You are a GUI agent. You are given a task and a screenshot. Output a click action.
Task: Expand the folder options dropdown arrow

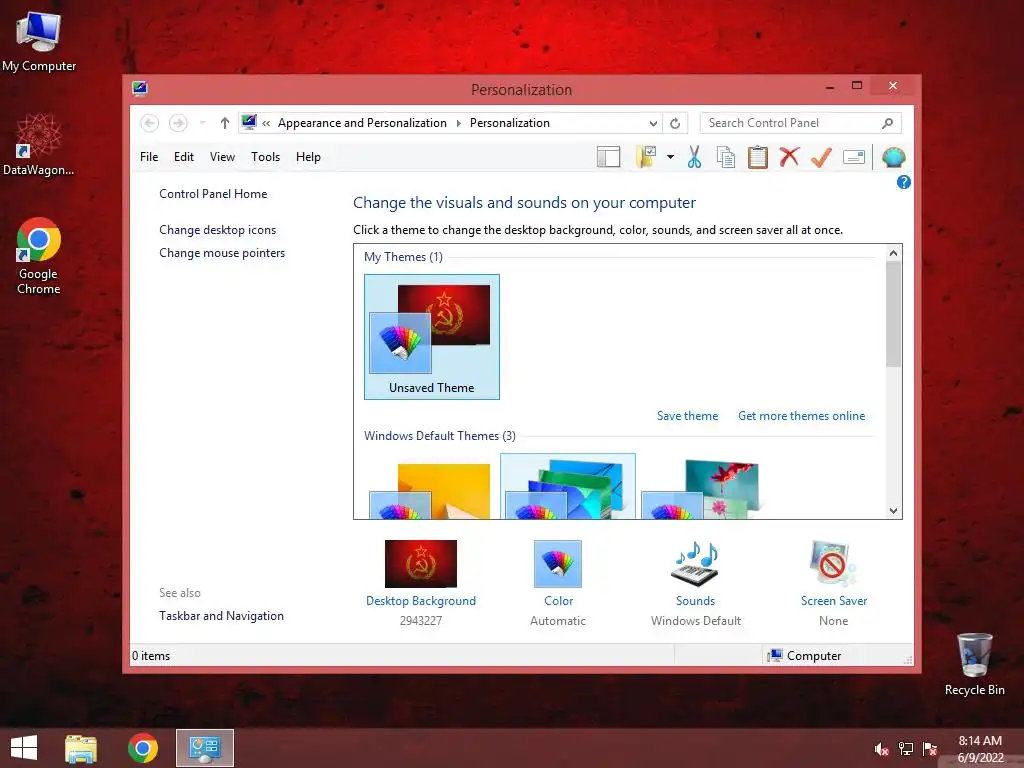(670, 157)
